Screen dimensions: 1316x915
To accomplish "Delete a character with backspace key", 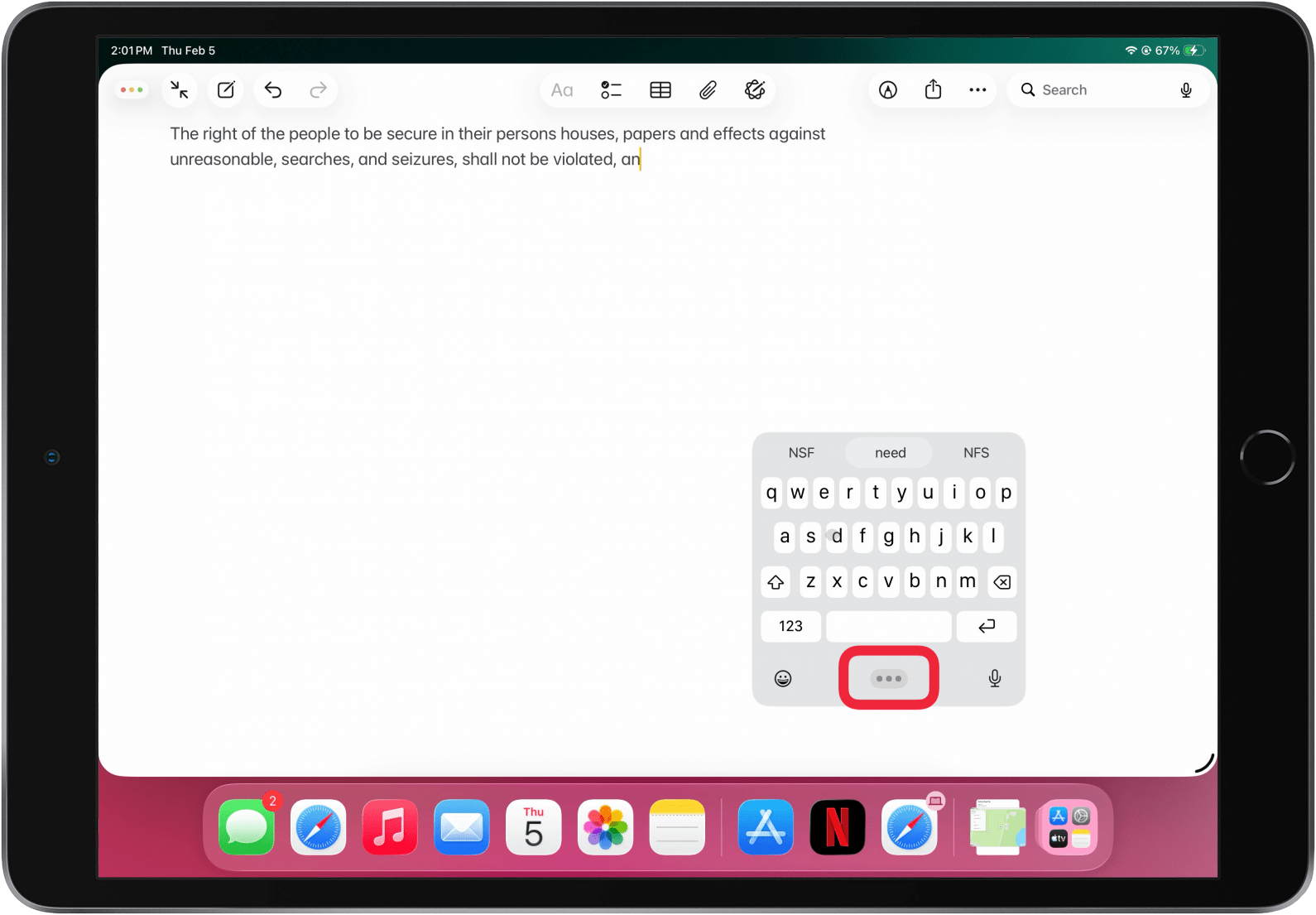I will [x=1001, y=582].
